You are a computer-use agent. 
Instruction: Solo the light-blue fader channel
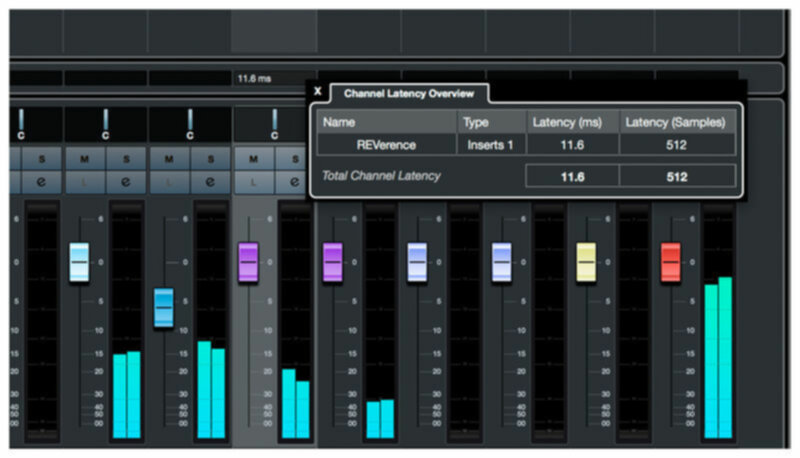point(126,159)
